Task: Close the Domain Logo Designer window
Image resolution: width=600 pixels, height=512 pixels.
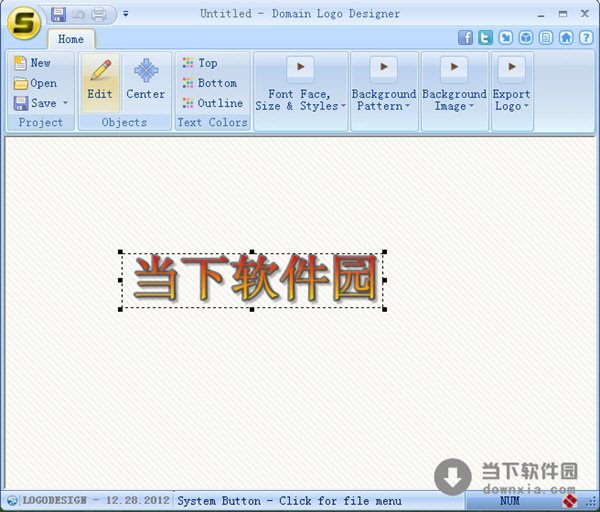Action: (585, 14)
